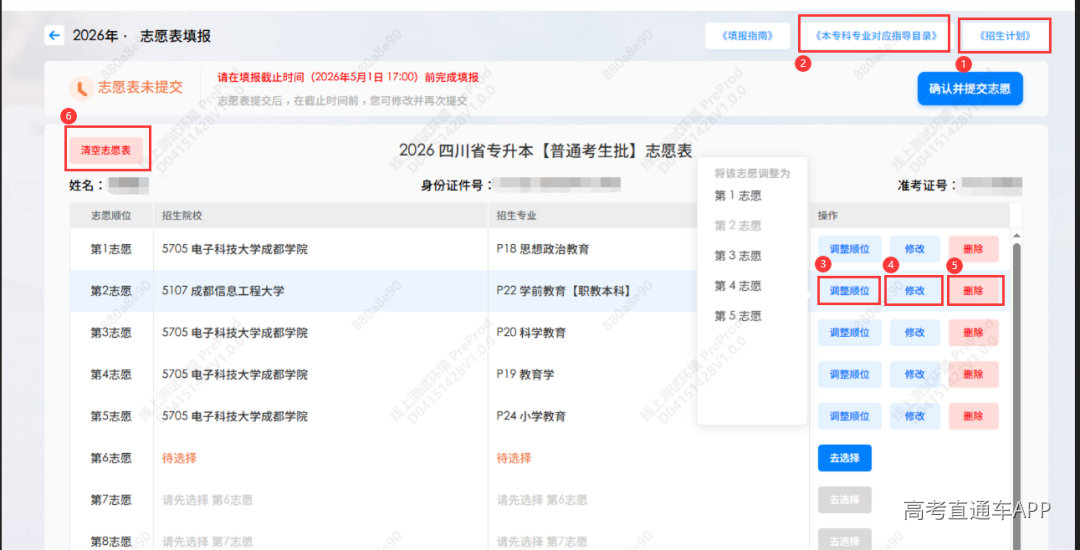Click 确认并提交志愿 submit button
Viewport: 1080px width, 550px height.
tap(969, 89)
